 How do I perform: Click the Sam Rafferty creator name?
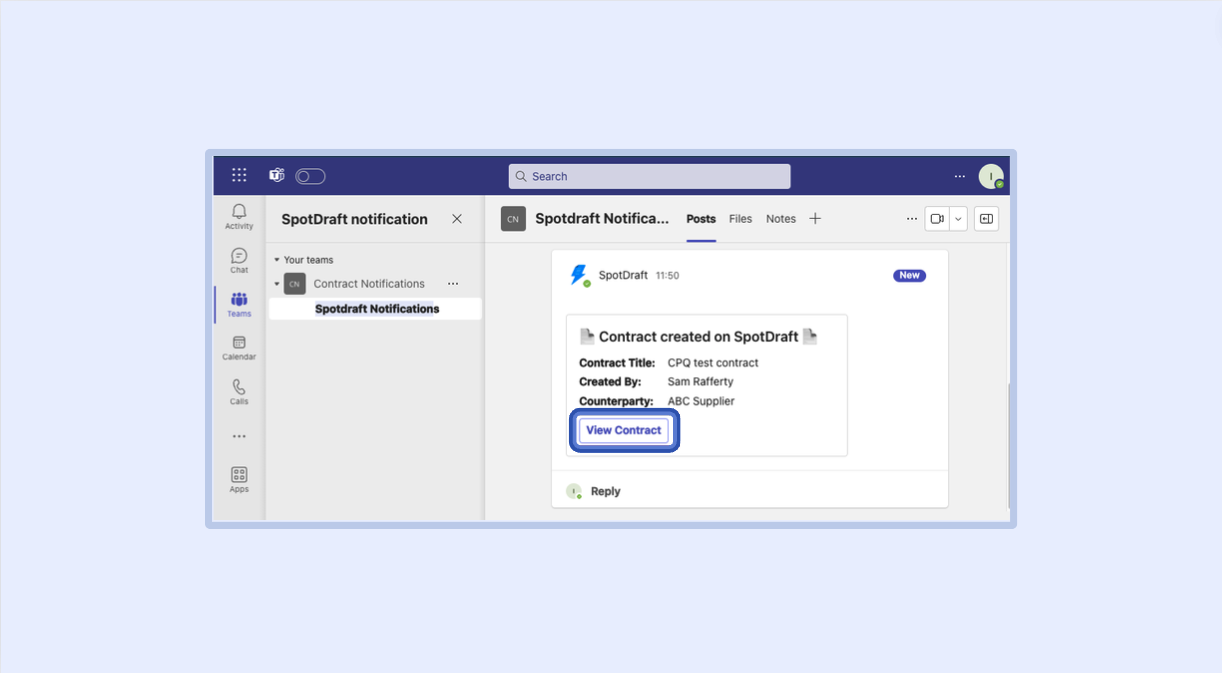click(700, 382)
